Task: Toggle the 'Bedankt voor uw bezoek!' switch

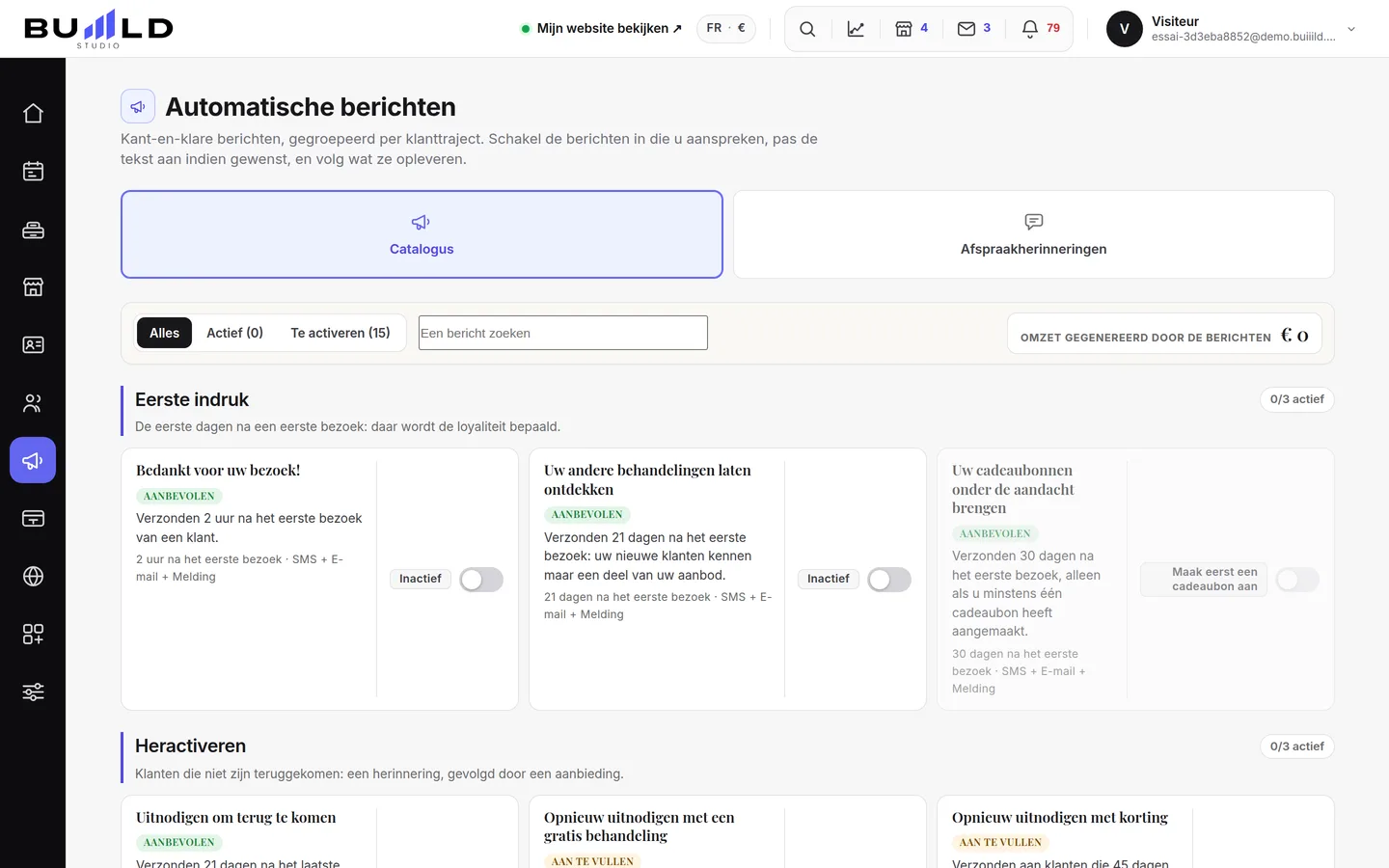Action: point(481,580)
